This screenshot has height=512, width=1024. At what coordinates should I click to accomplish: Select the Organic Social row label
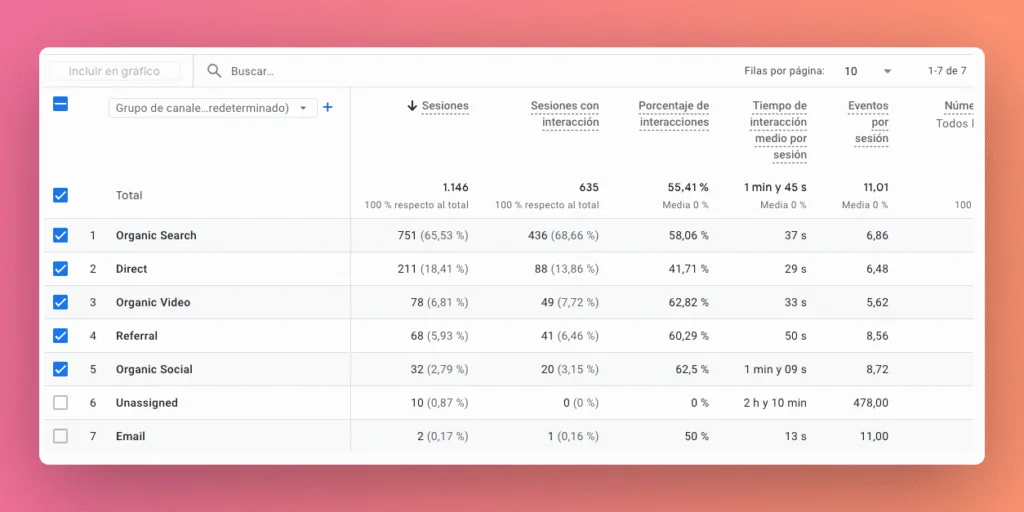pos(154,369)
